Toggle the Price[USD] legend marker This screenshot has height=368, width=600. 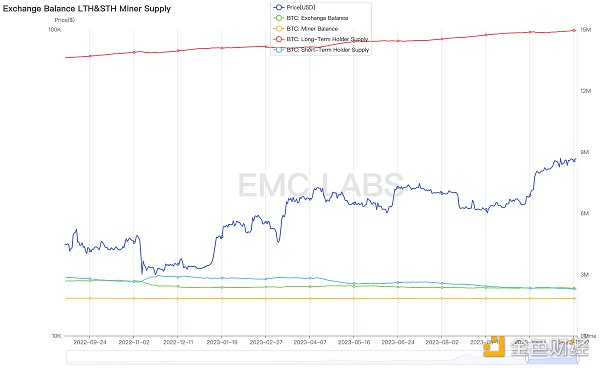point(279,7)
